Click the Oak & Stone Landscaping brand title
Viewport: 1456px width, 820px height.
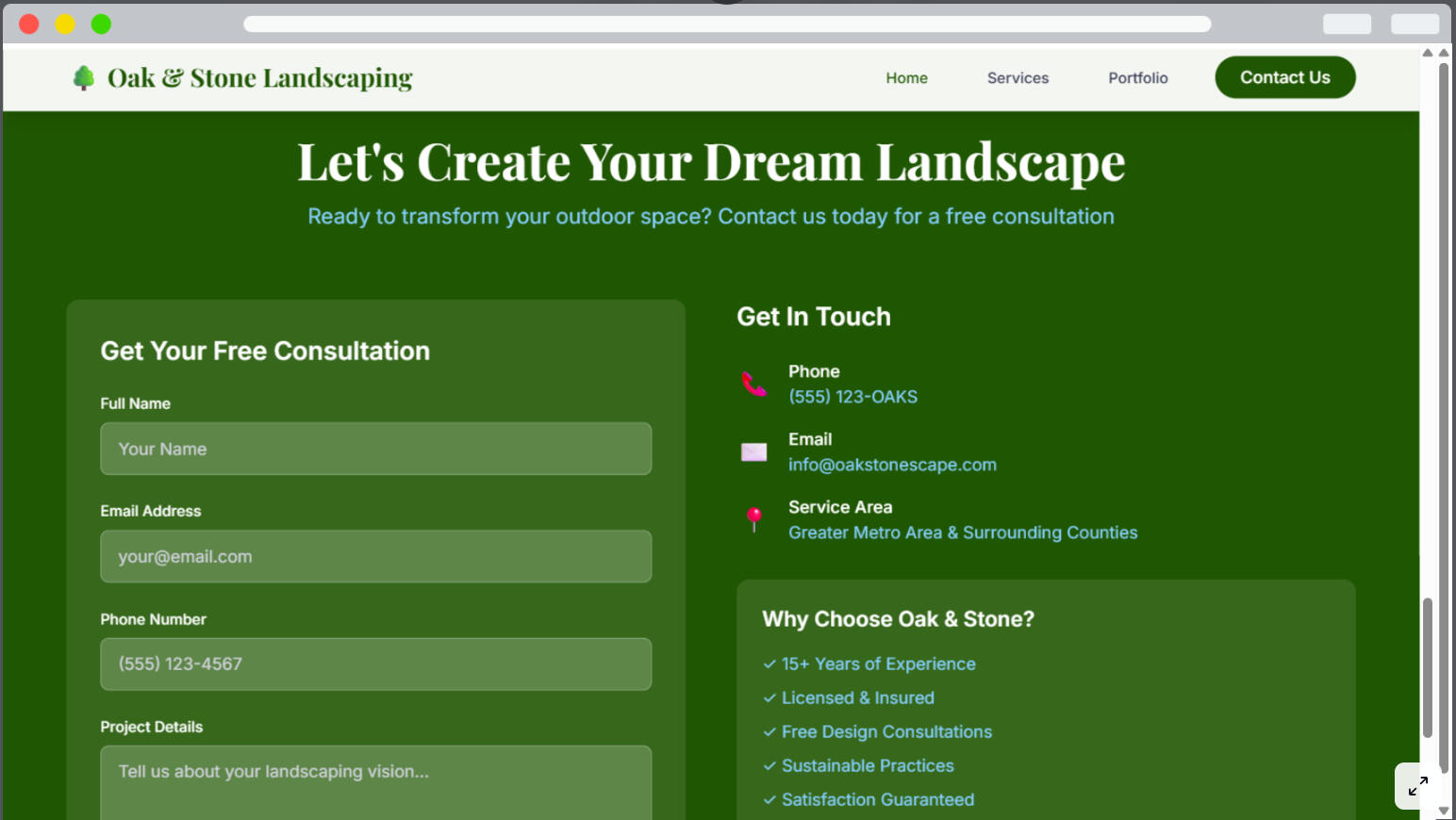[x=259, y=77]
